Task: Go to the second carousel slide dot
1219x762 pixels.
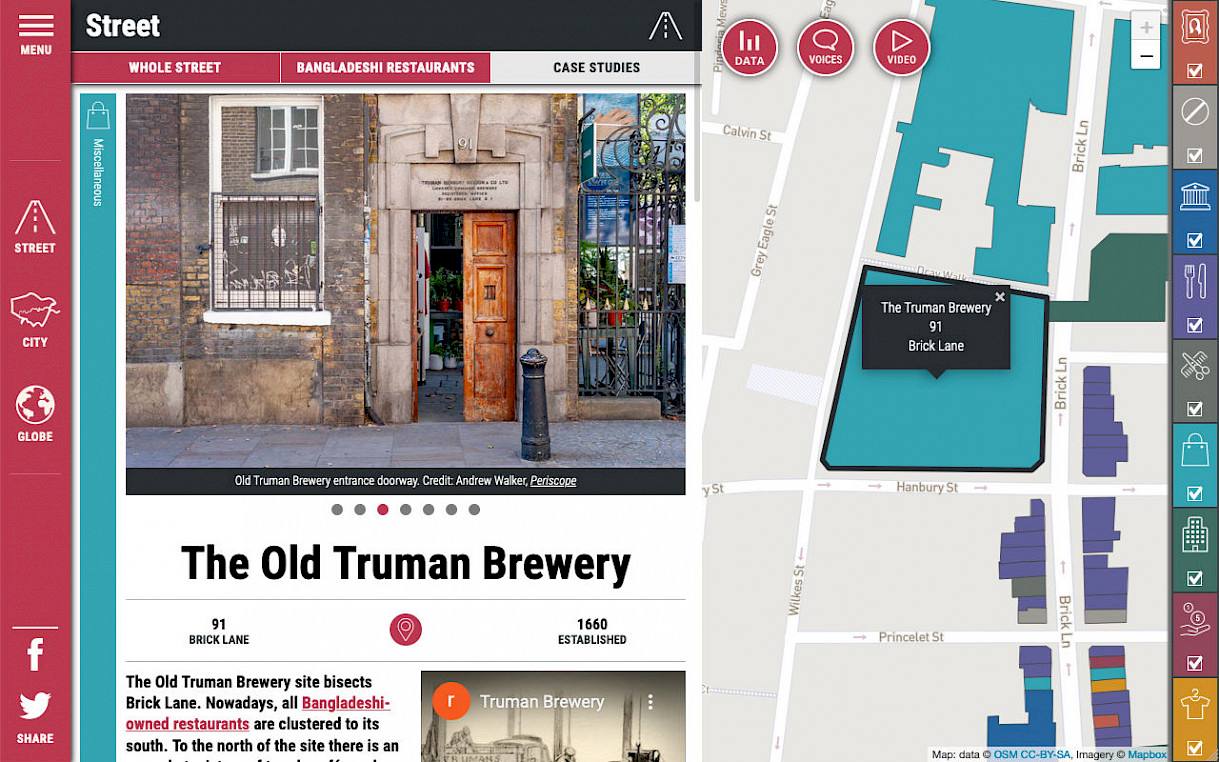Action: click(x=360, y=510)
